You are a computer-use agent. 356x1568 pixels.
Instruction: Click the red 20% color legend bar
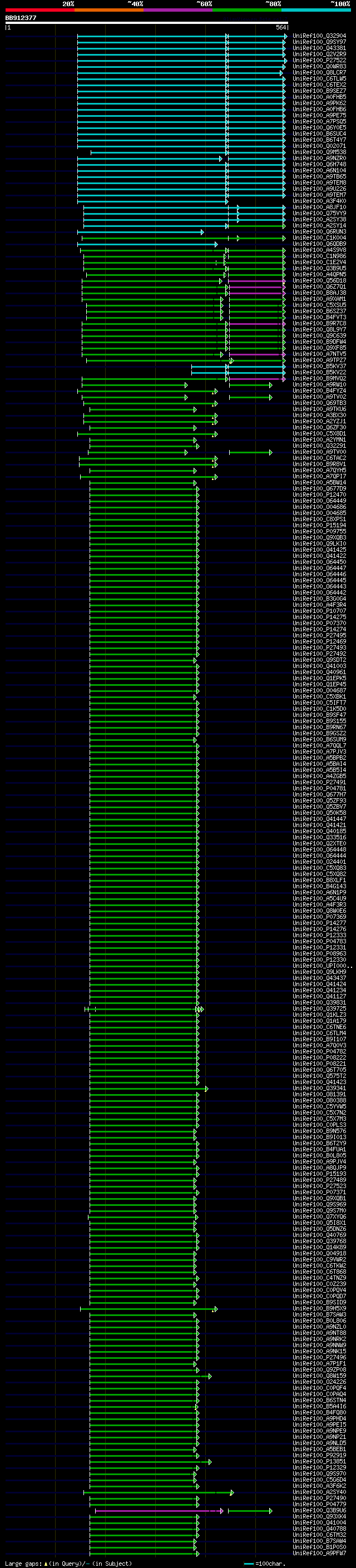click(40, 10)
